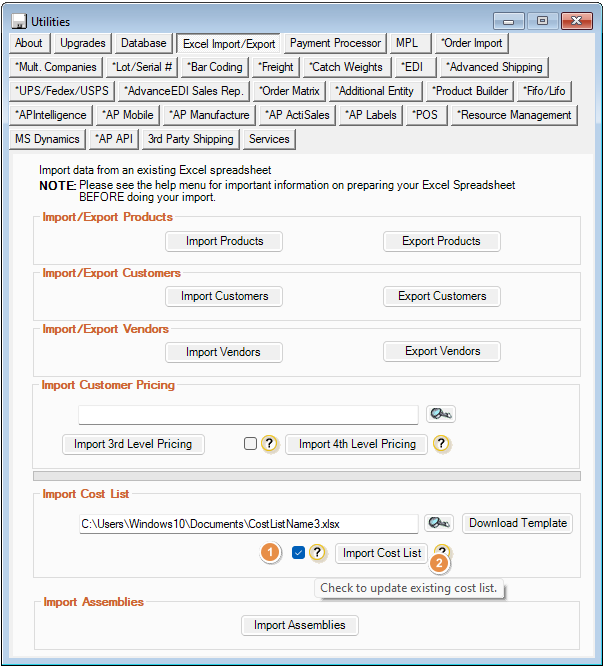Click browse icon beside Customer Pricing path field
604x667 pixels.
coord(440,414)
